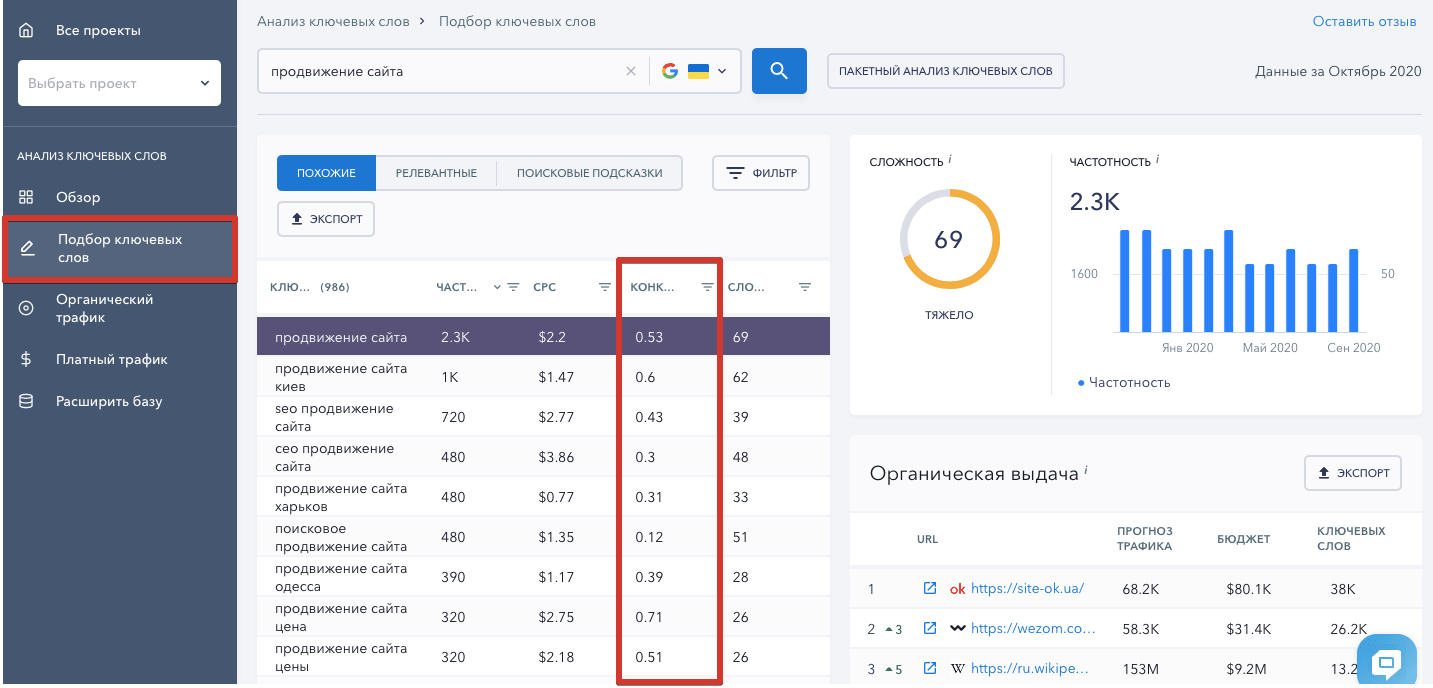Open the Google Ukraine region dropdown
Image resolution: width=1433 pixels, height=688 pixels.
tap(694, 71)
